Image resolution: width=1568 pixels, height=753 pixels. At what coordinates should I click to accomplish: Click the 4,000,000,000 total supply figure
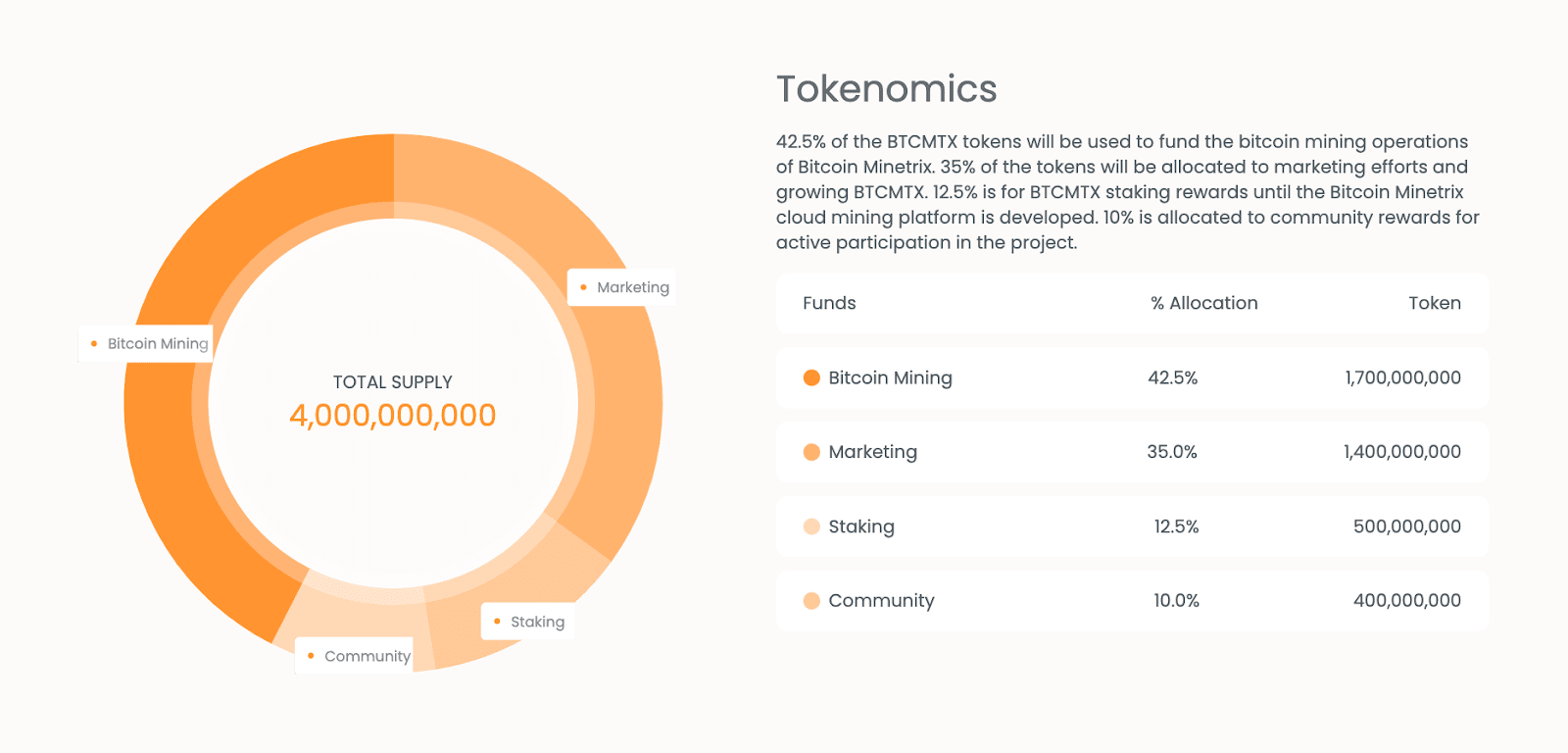click(x=393, y=416)
